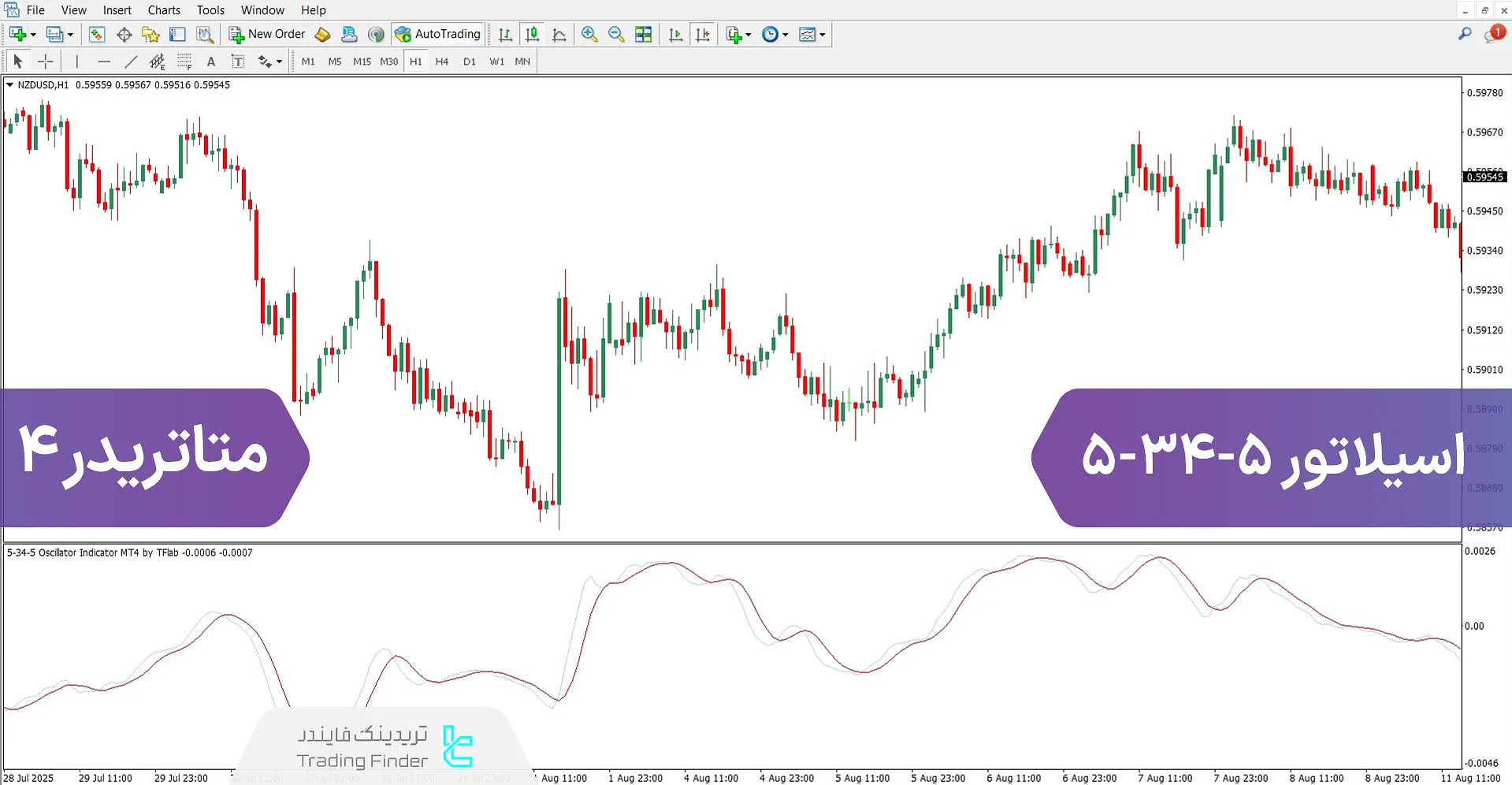Open the Charts menu
The width and height of the screenshot is (1512, 785).
[x=164, y=10]
